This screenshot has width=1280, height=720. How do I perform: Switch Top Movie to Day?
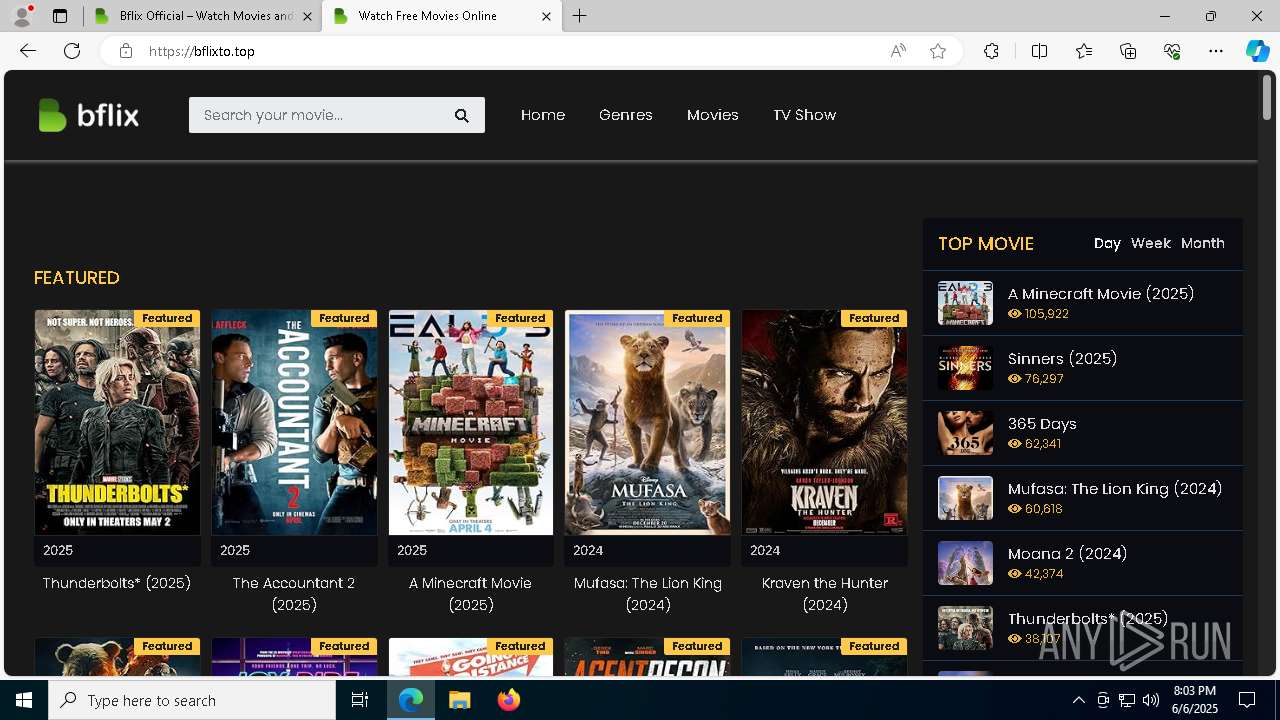click(x=1107, y=243)
